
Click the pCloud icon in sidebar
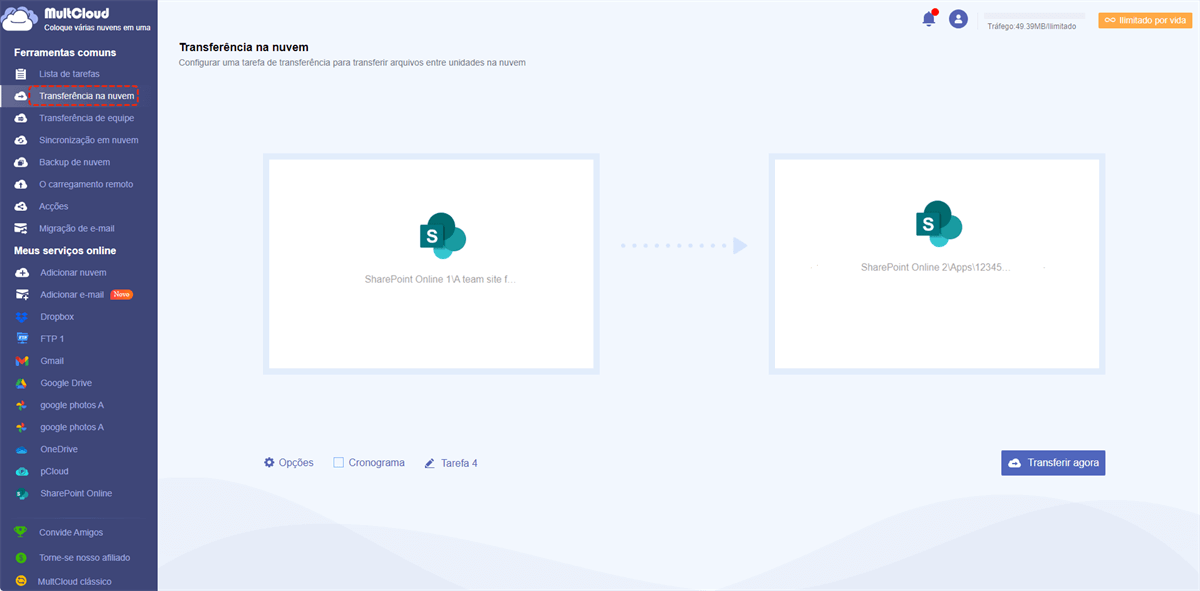[22, 471]
